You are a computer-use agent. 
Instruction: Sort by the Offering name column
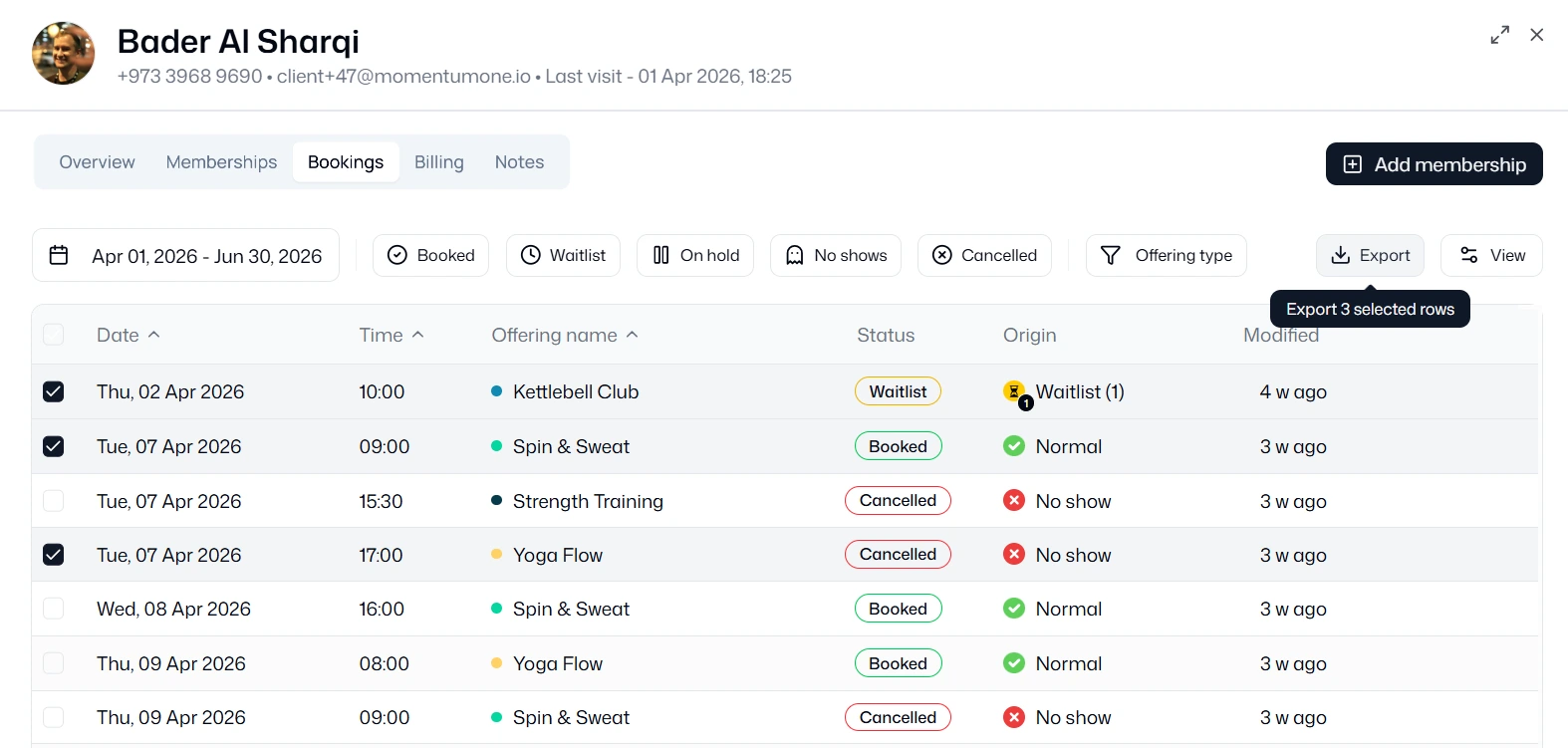pyautogui.click(x=565, y=335)
